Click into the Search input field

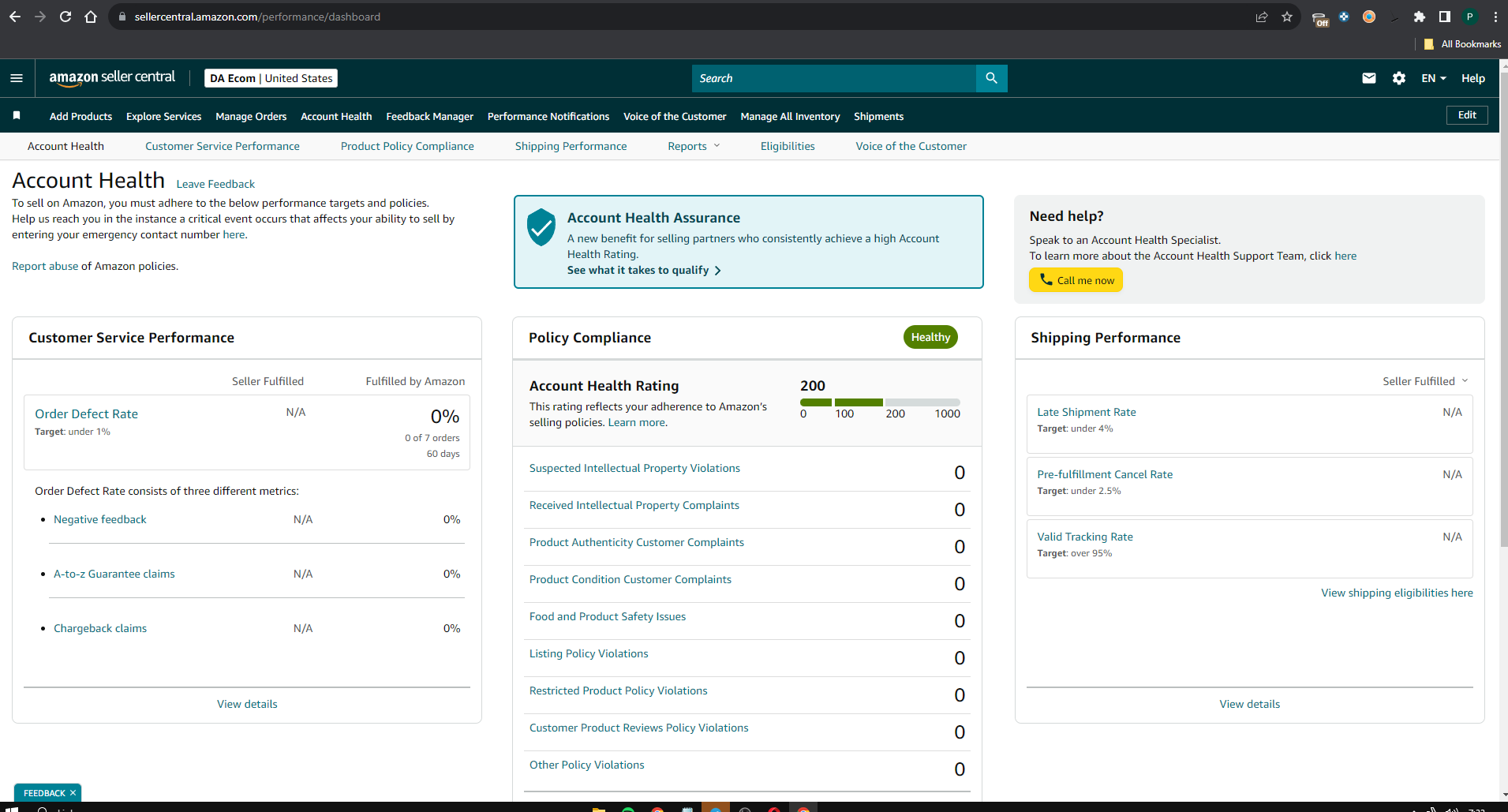pyautogui.click(x=833, y=78)
